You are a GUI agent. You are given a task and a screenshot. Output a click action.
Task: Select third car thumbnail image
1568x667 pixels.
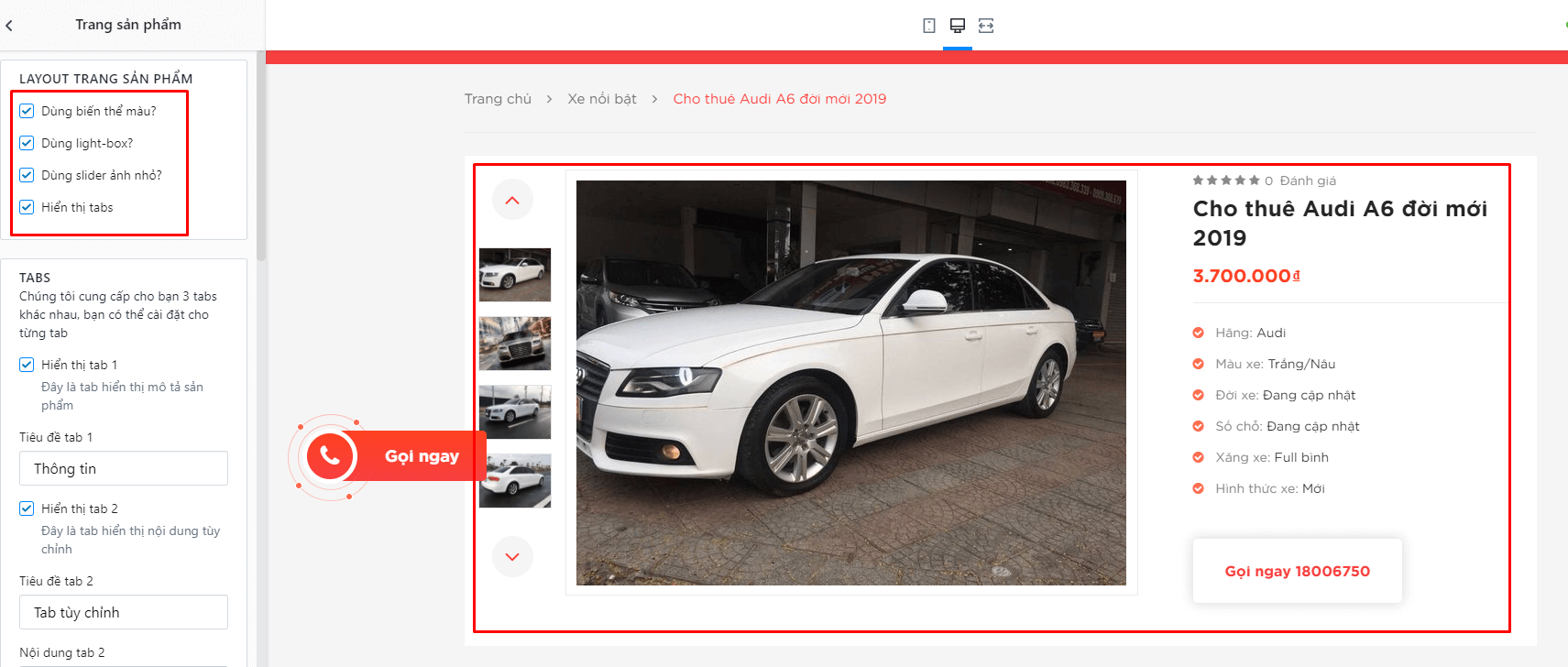pyautogui.click(x=515, y=412)
